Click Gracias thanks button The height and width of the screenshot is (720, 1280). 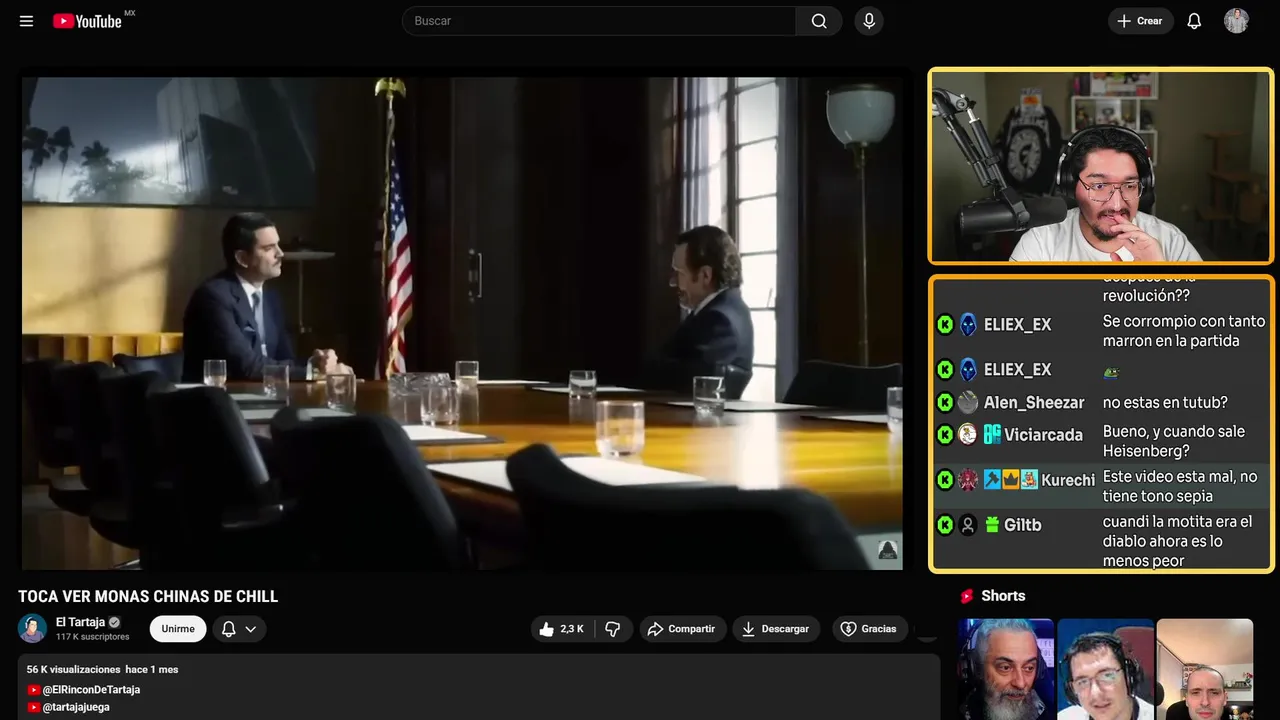pos(869,629)
